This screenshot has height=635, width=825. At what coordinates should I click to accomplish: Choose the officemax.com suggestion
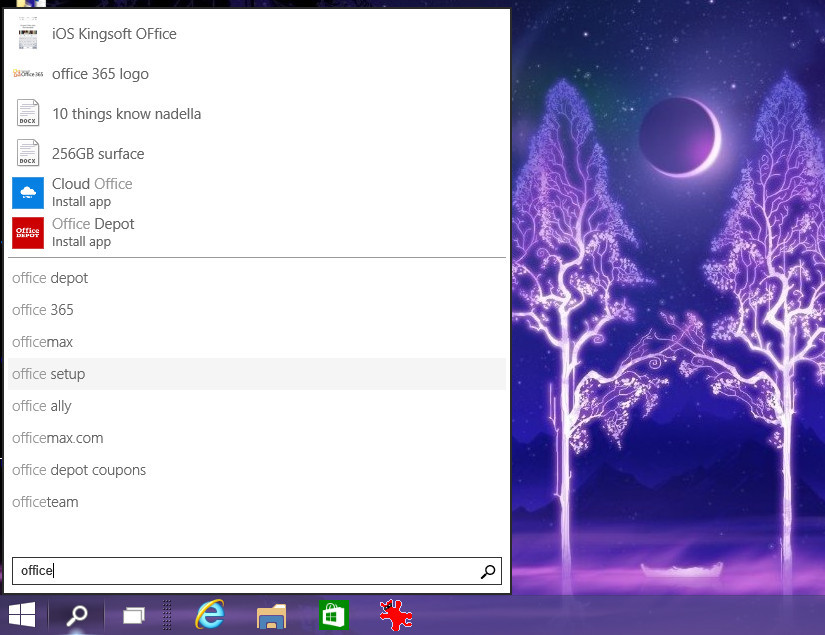click(58, 438)
